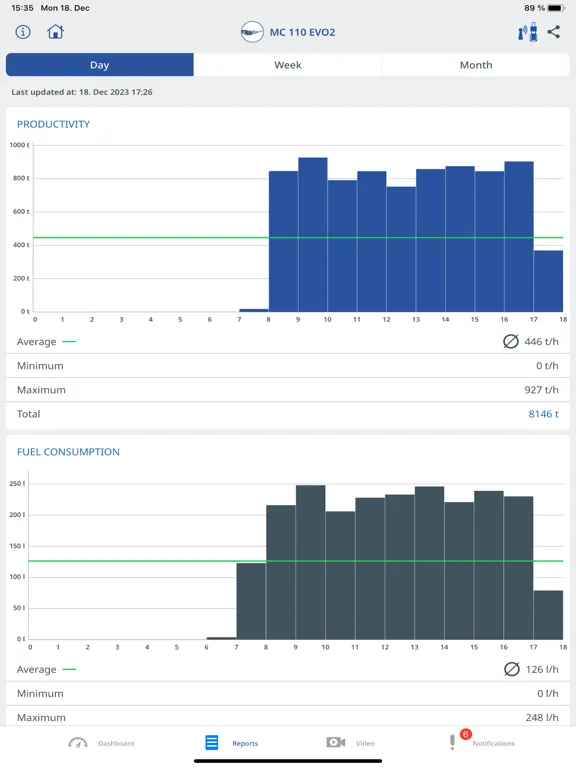Tap the 8146 t total link
The image size is (576, 768).
click(x=543, y=414)
